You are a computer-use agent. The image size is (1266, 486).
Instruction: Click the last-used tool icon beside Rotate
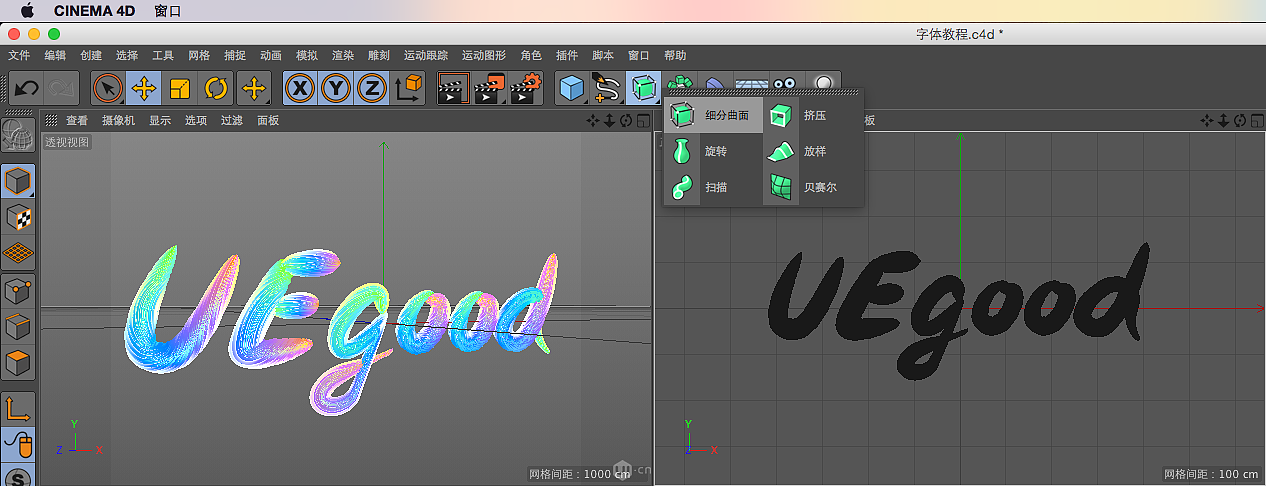(253, 89)
